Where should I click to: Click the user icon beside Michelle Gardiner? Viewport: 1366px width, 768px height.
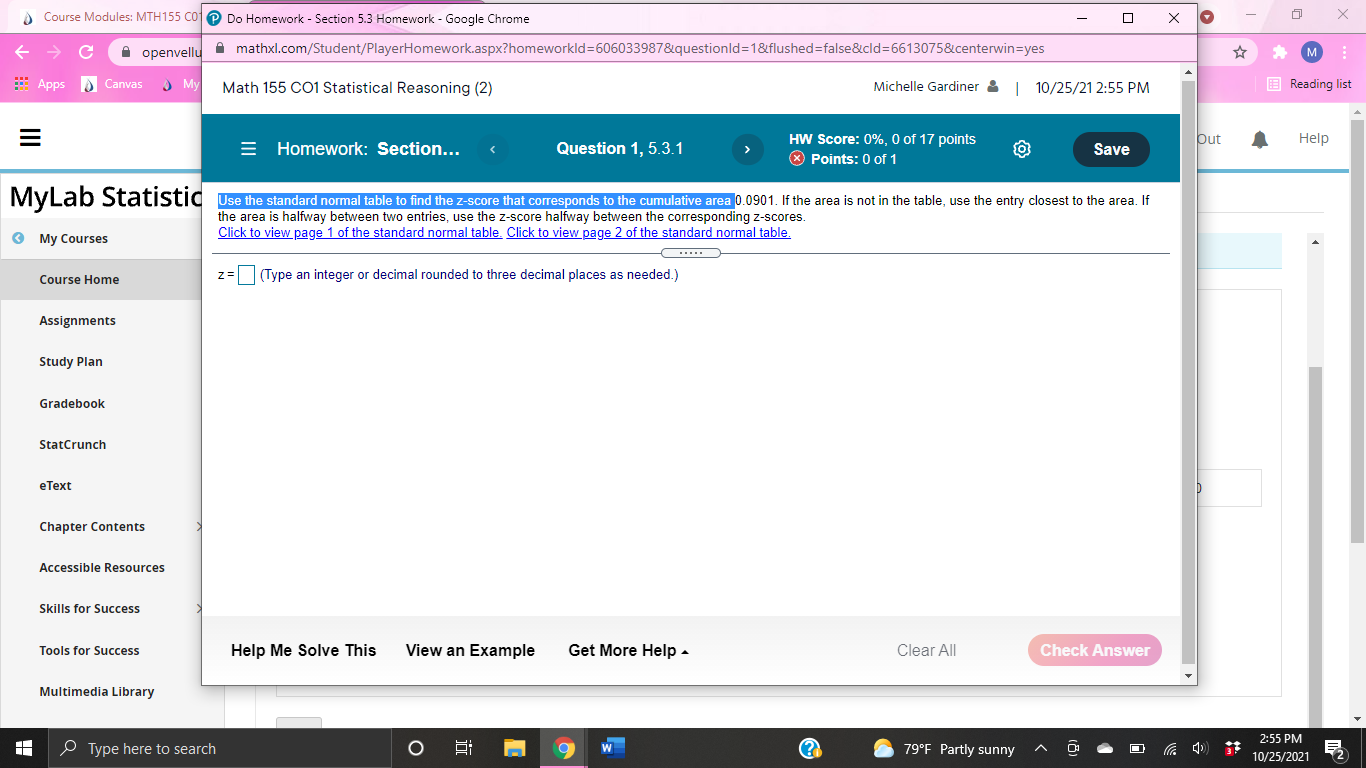pyautogui.click(x=992, y=86)
